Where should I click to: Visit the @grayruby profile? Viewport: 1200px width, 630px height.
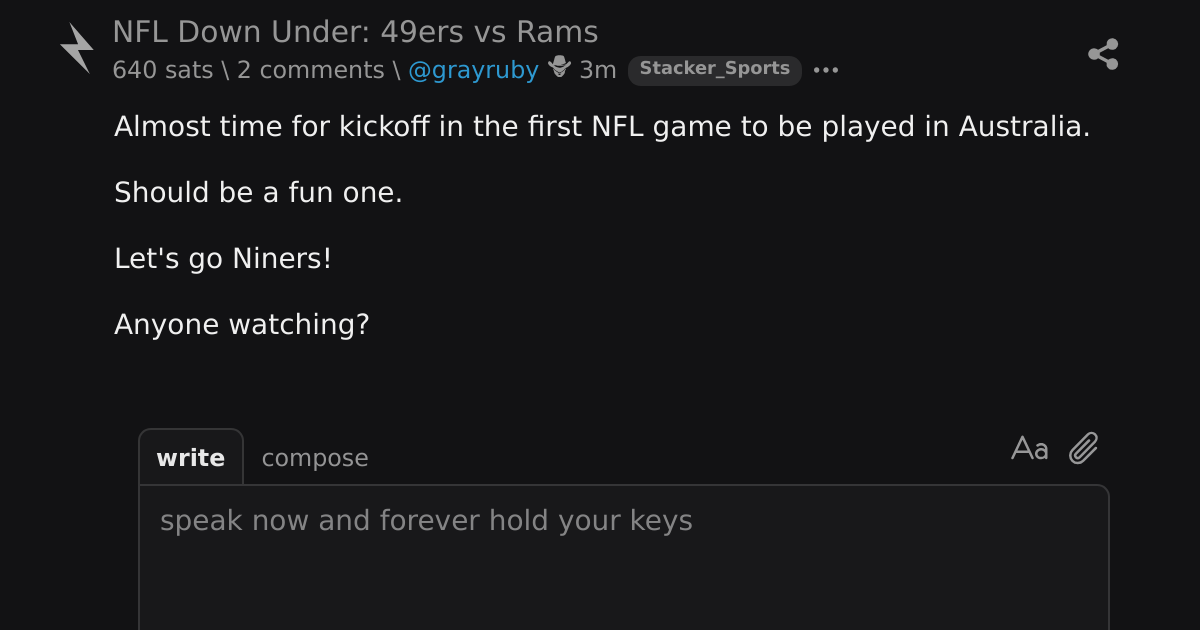click(x=473, y=70)
